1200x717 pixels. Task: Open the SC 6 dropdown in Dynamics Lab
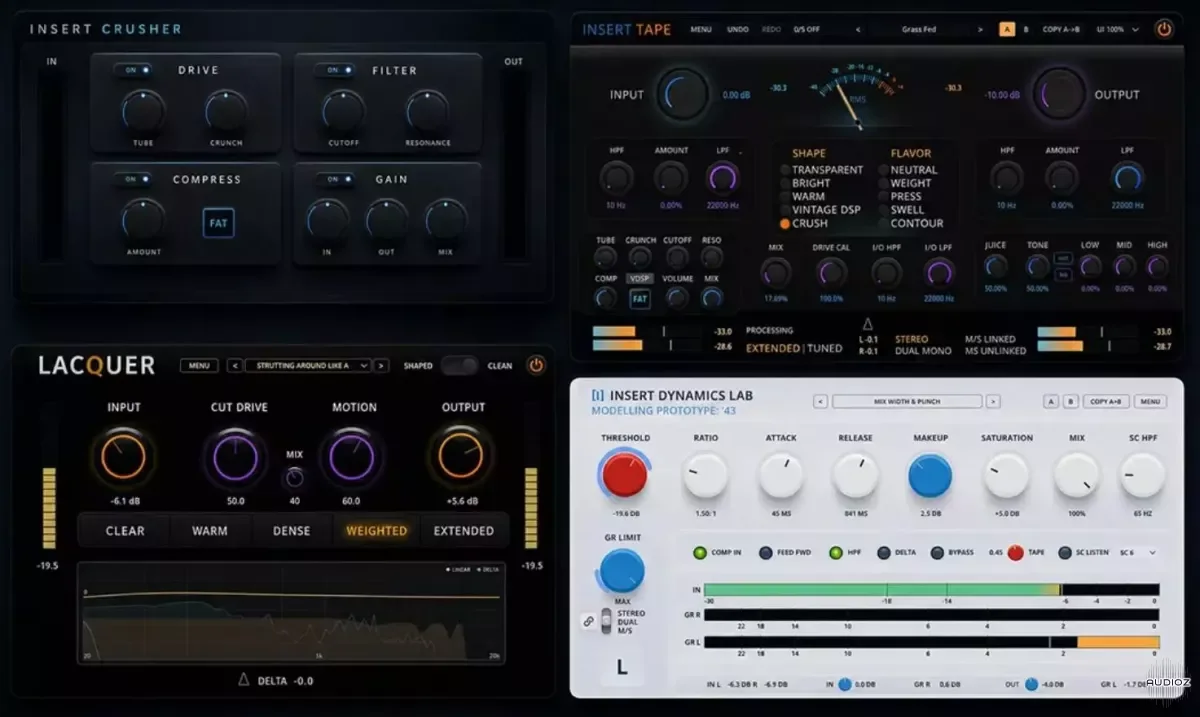1138,552
